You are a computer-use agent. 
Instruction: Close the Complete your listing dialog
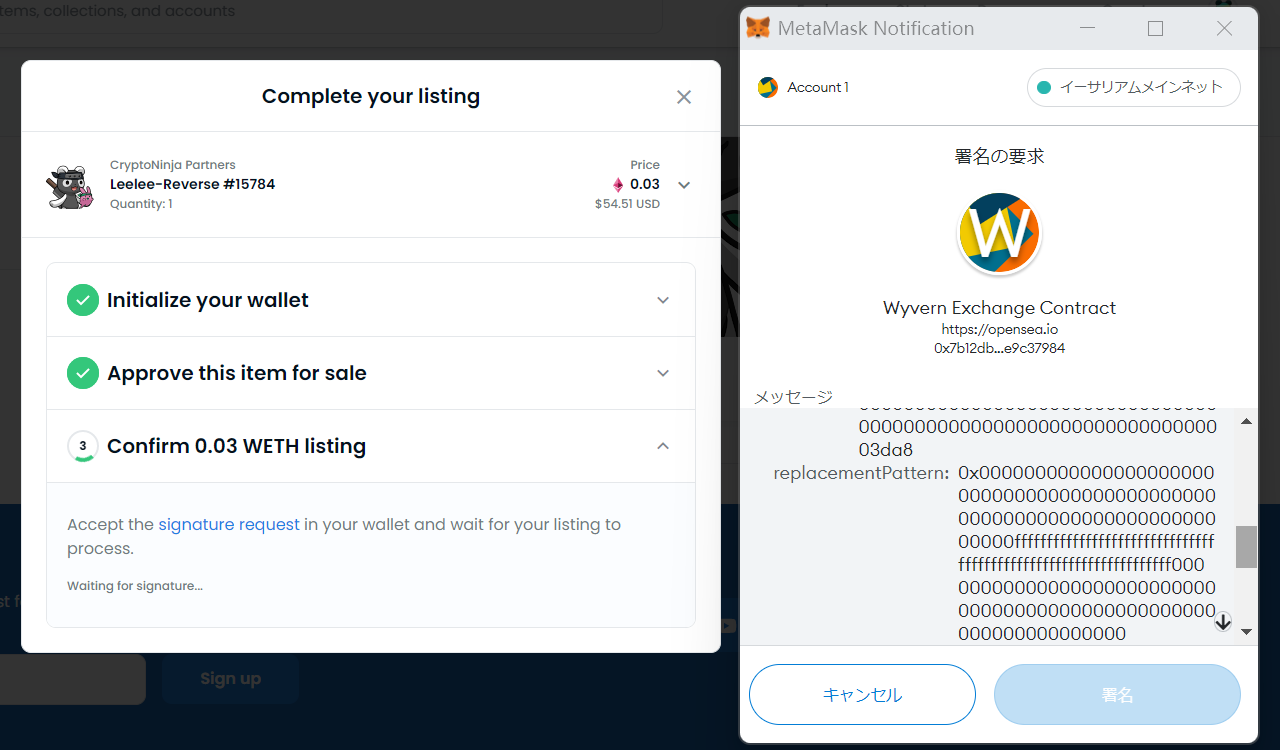point(684,97)
